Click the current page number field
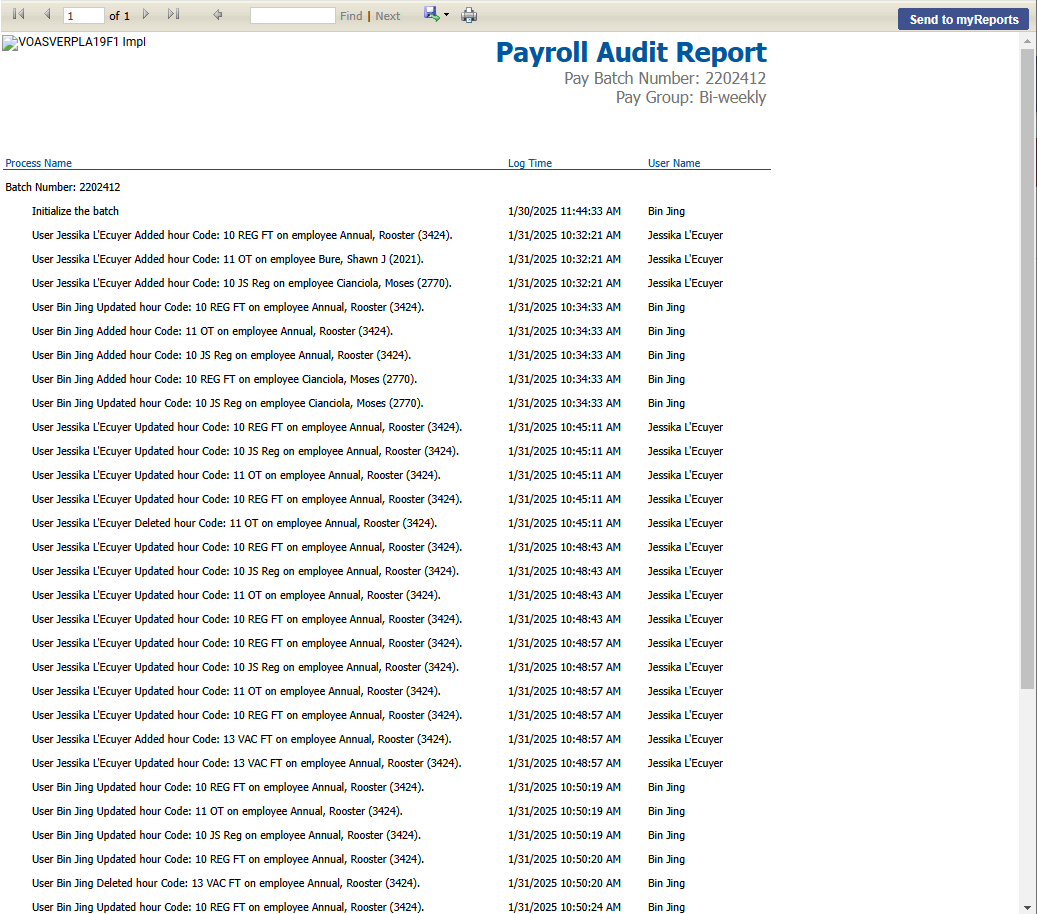 (x=83, y=15)
